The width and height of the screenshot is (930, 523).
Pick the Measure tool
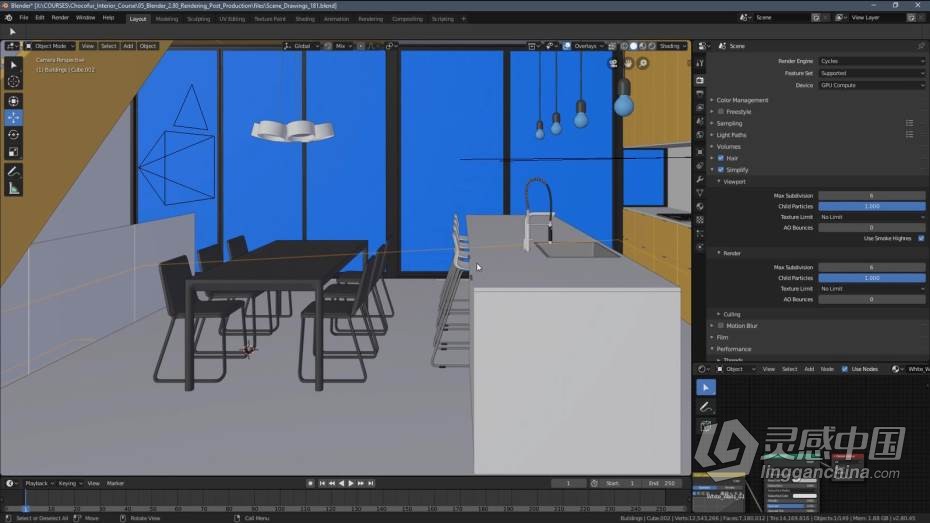click(13, 189)
